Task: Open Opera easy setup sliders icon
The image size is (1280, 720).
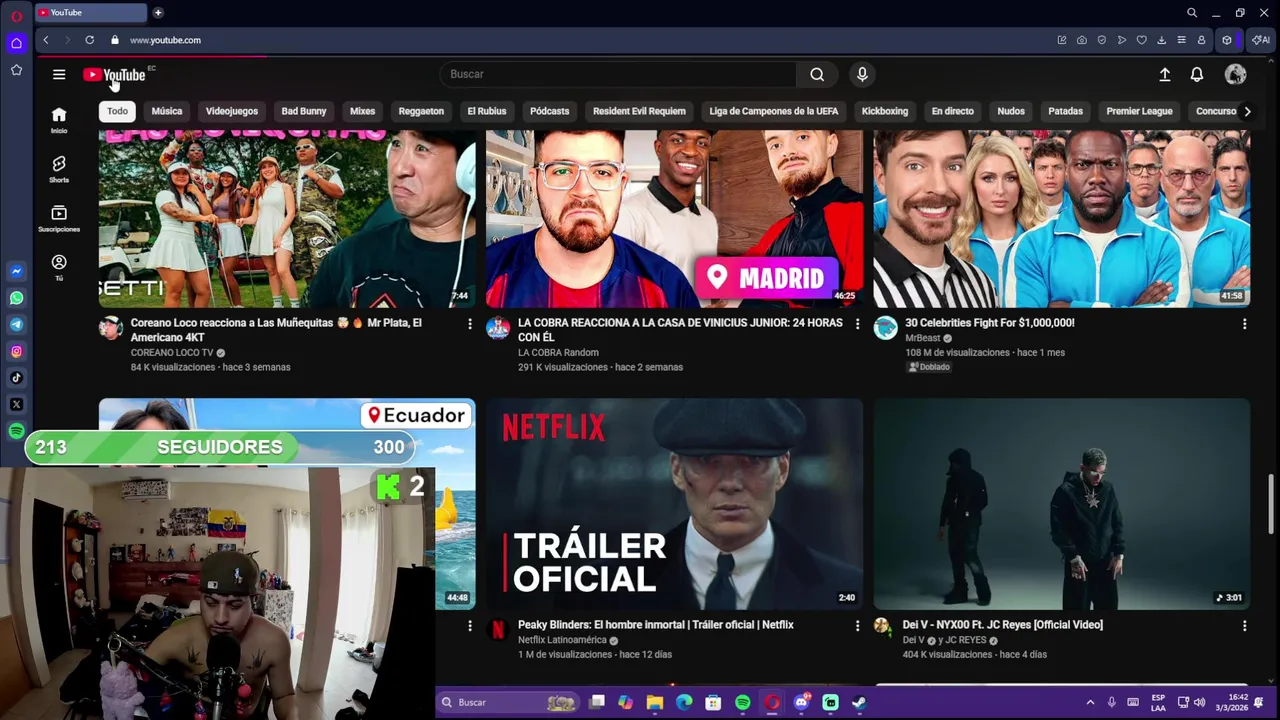Action: [1181, 40]
